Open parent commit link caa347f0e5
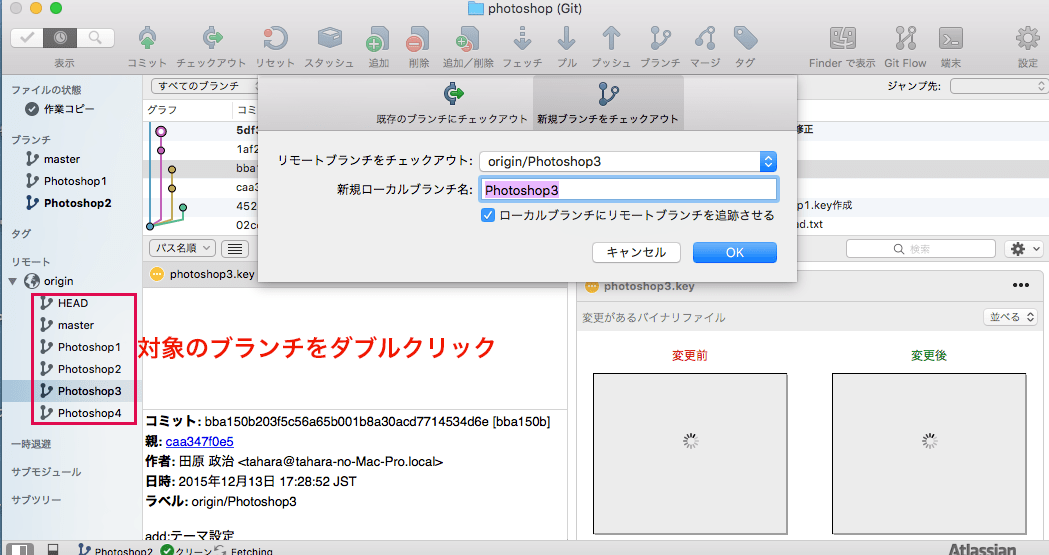1049x555 pixels. click(199, 441)
